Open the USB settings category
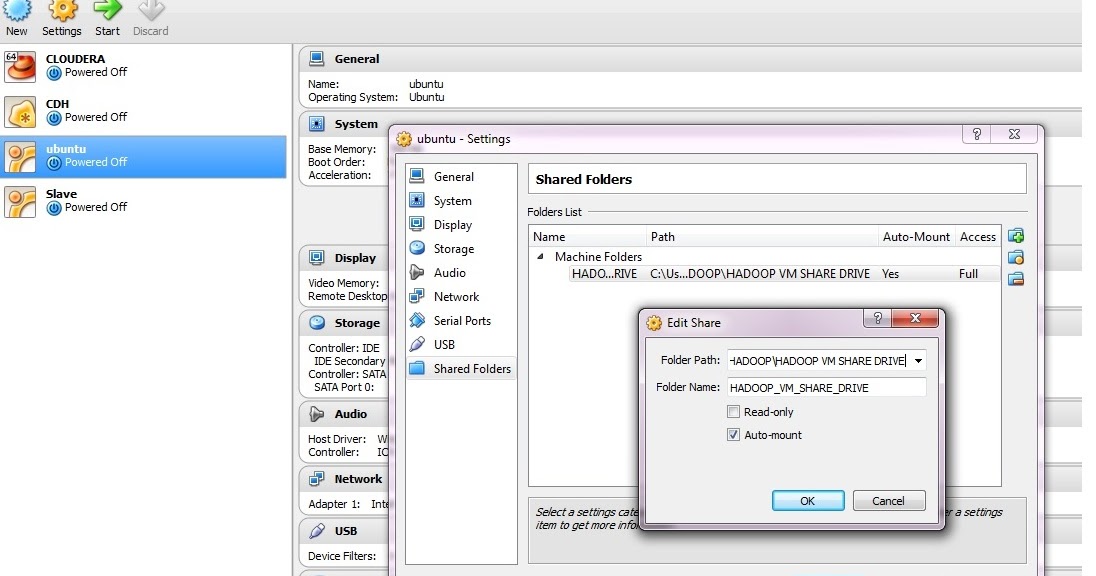The height and width of the screenshot is (576, 1096). point(461,344)
